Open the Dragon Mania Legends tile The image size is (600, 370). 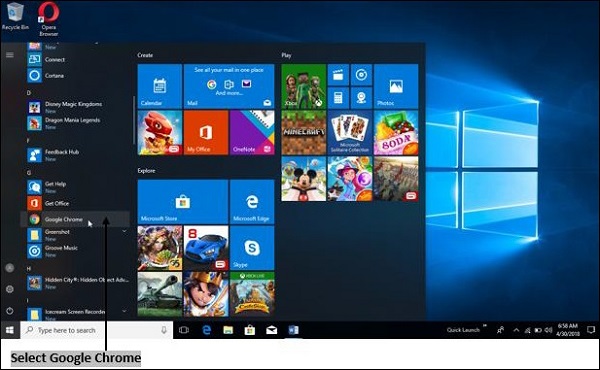160,132
